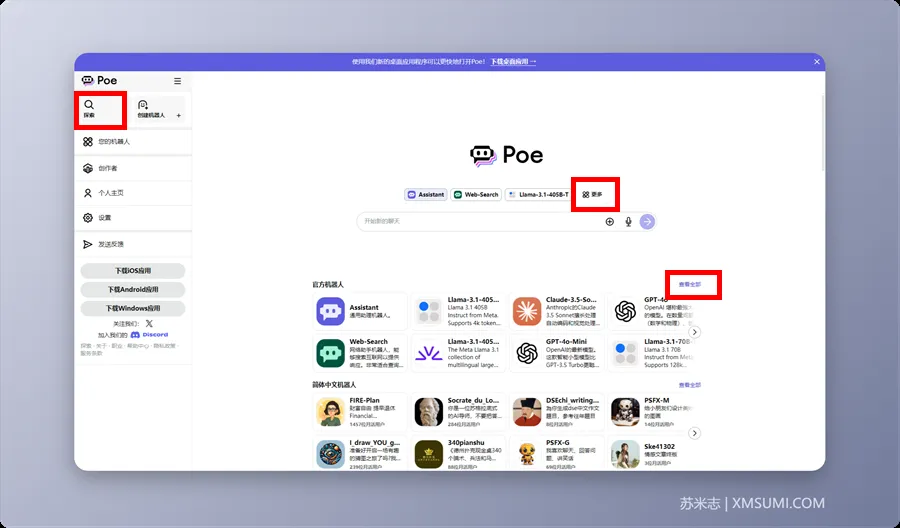Image resolution: width=900 pixels, height=528 pixels.
Task: Click the plus attachment icon in chat box
Action: coord(610,222)
